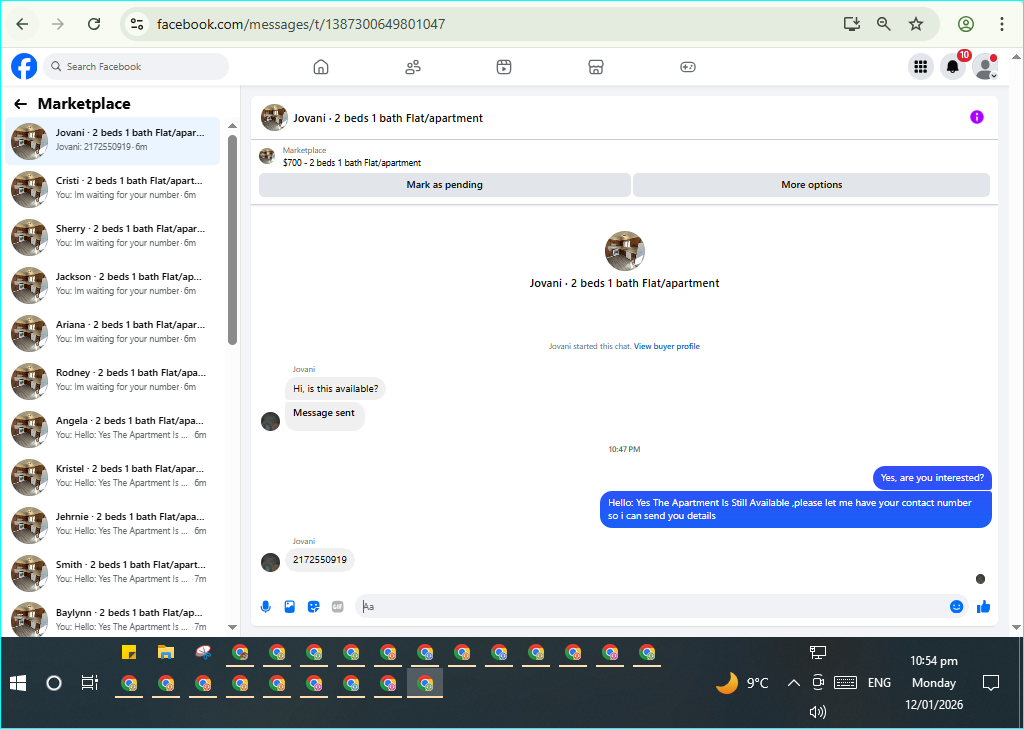Open the sticker picker icon
The height and width of the screenshot is (729, 1024).
tap(313, 607)
